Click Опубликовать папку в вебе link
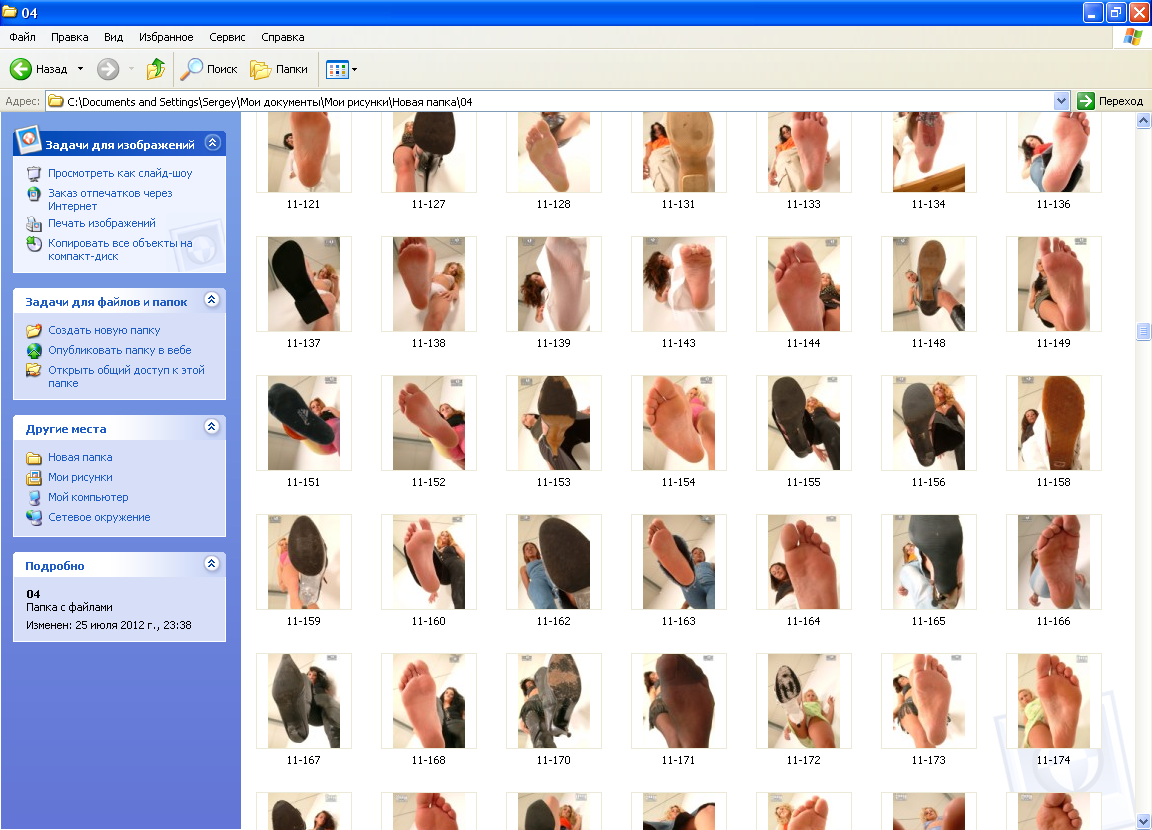 120,350
